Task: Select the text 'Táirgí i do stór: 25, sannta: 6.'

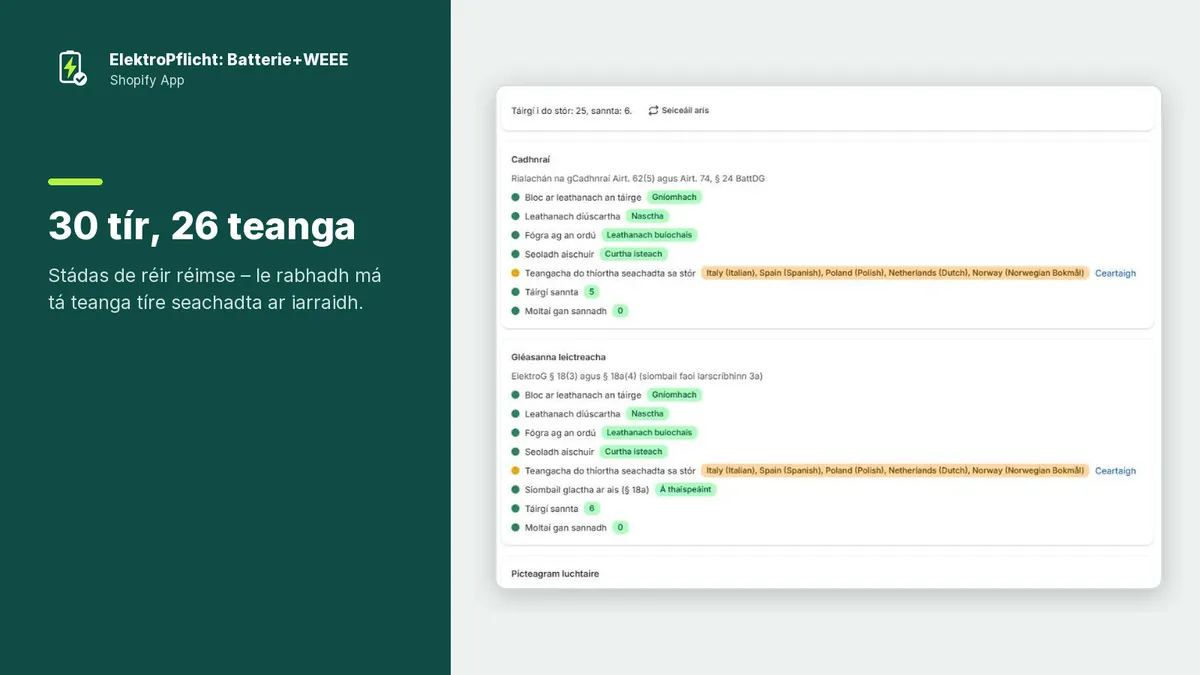Action: (x=571, y=110)
